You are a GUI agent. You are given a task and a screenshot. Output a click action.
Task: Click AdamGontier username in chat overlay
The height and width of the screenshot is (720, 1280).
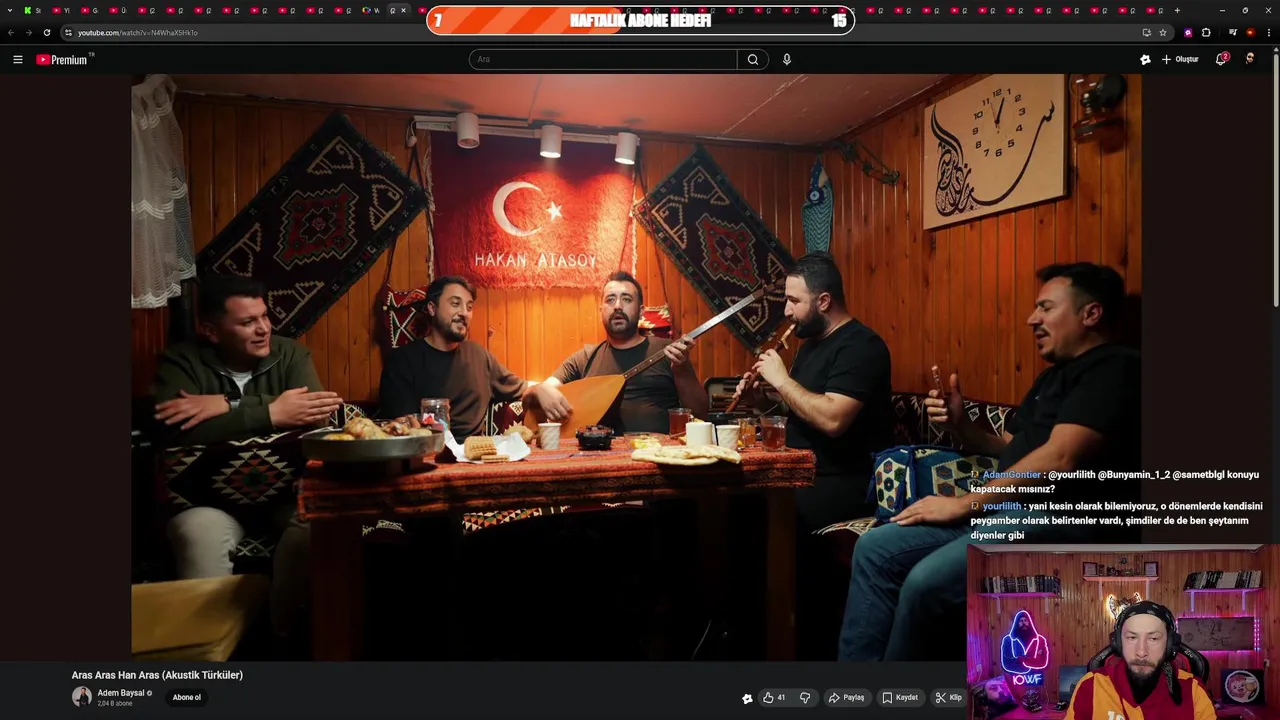(x=1011, y=475)
